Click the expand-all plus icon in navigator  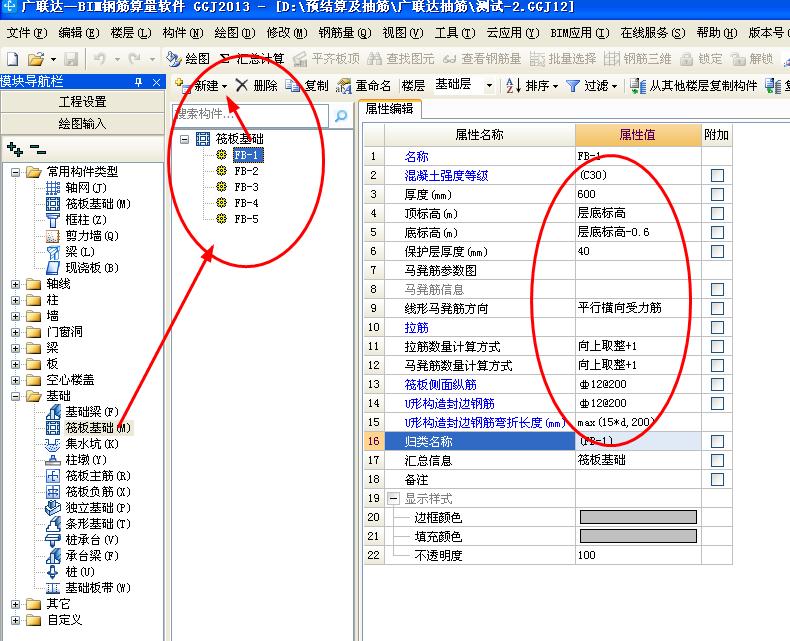(x=15, y=149)
